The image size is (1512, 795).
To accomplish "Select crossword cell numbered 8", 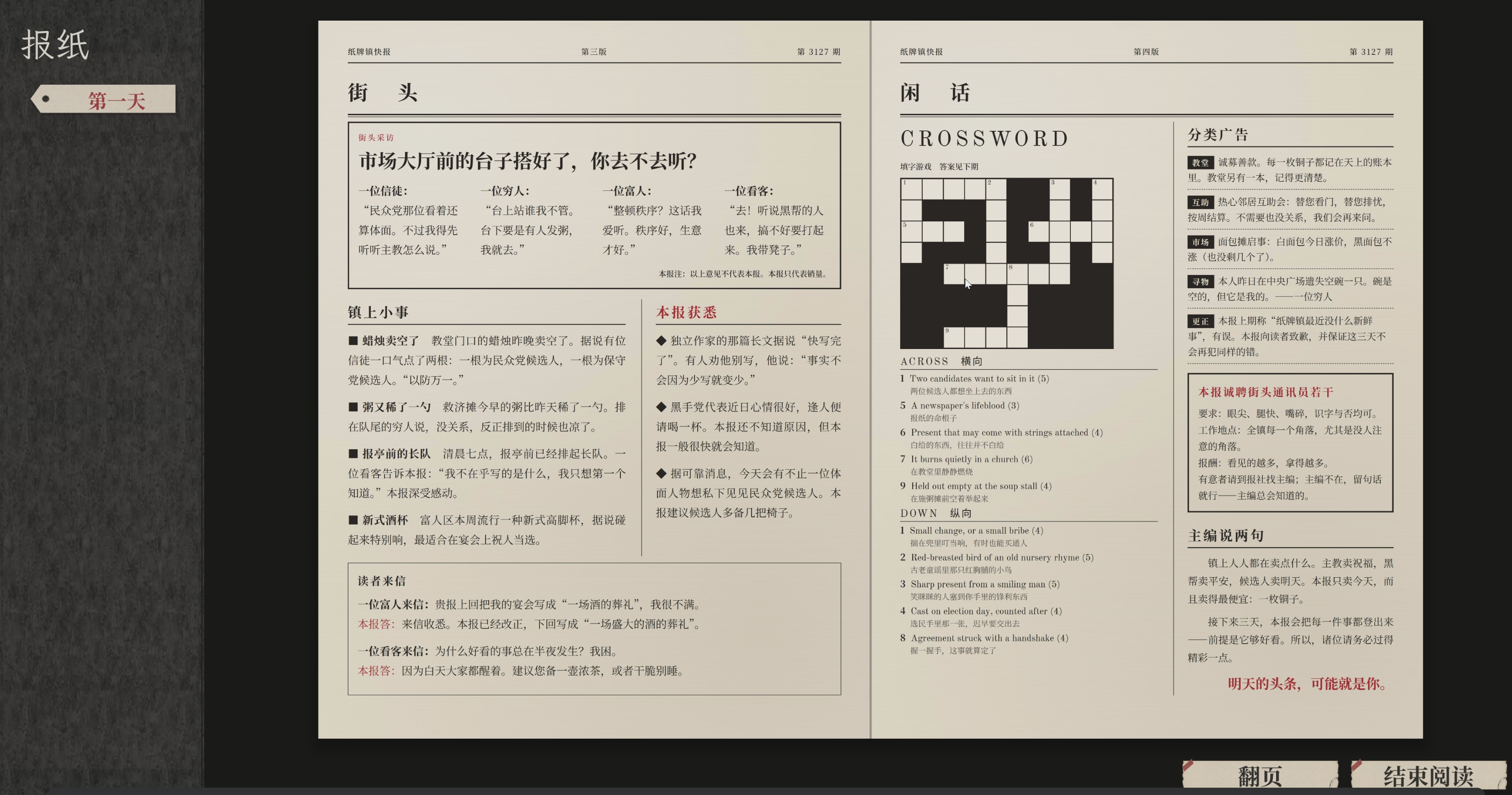I will coord(1017,274).
